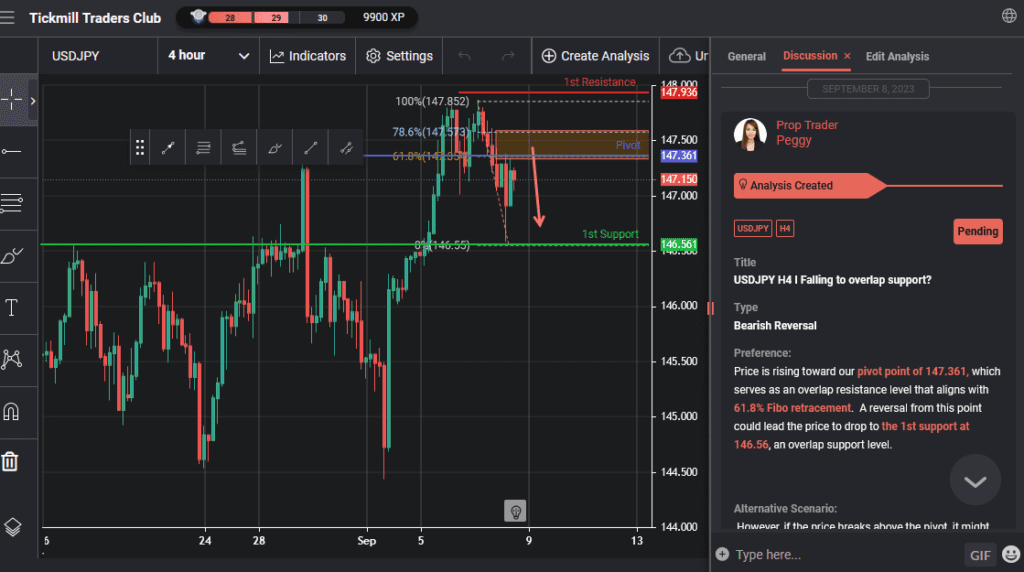Select the Fibonacci retracement tool

12,203
